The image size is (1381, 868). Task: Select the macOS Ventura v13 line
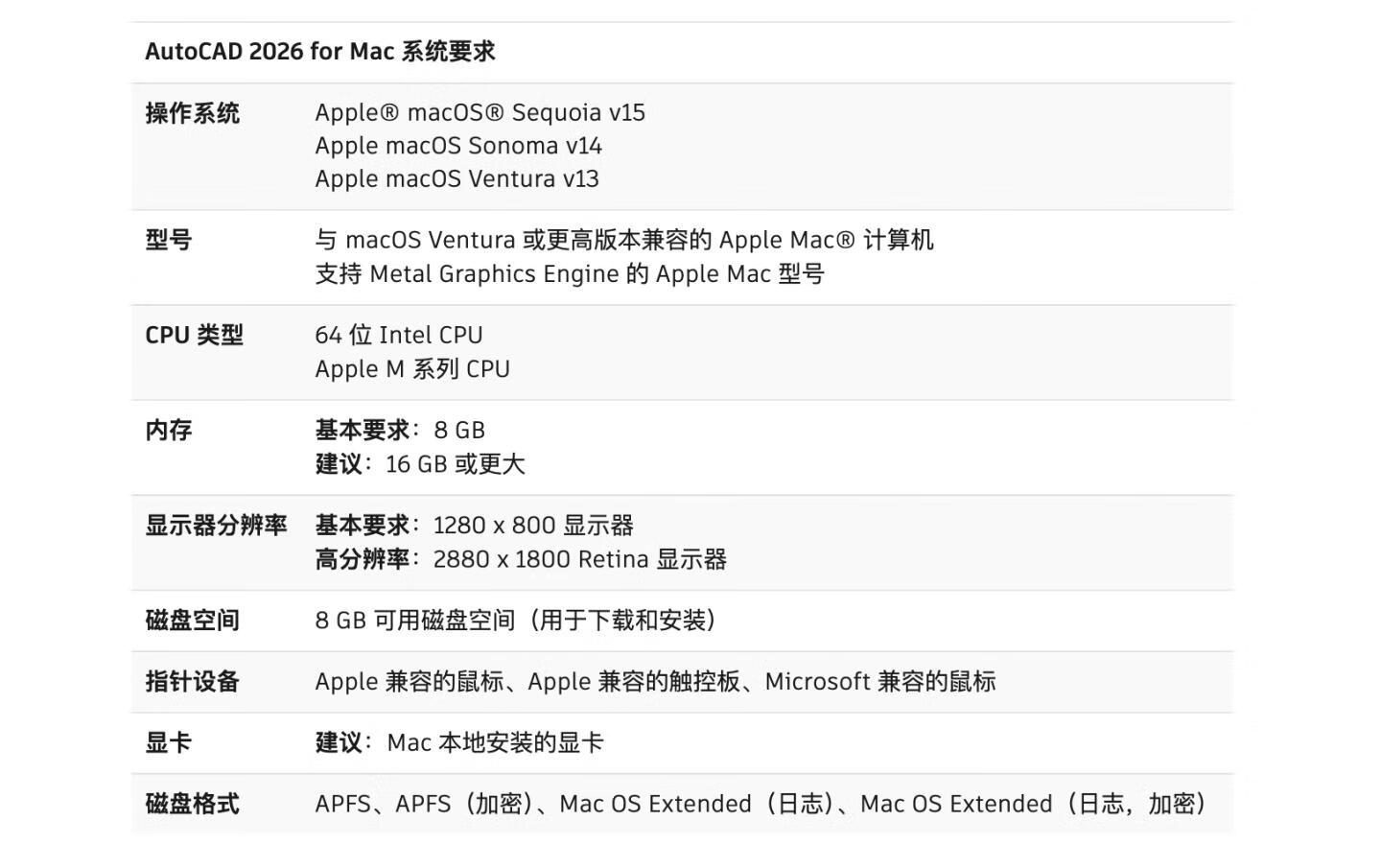point(456,179)
